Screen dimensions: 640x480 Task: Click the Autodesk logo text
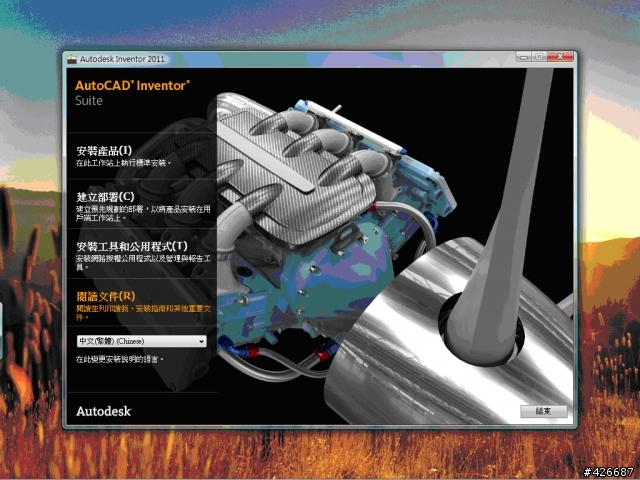click(104, 411)
